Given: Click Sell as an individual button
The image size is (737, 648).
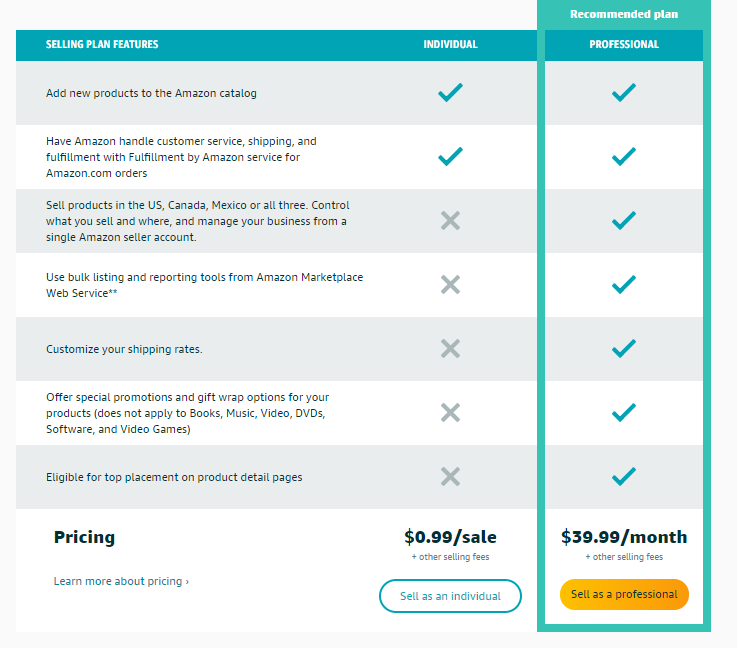Looking at the screenshot, I should pyautogui.click(x=450, y=596).
